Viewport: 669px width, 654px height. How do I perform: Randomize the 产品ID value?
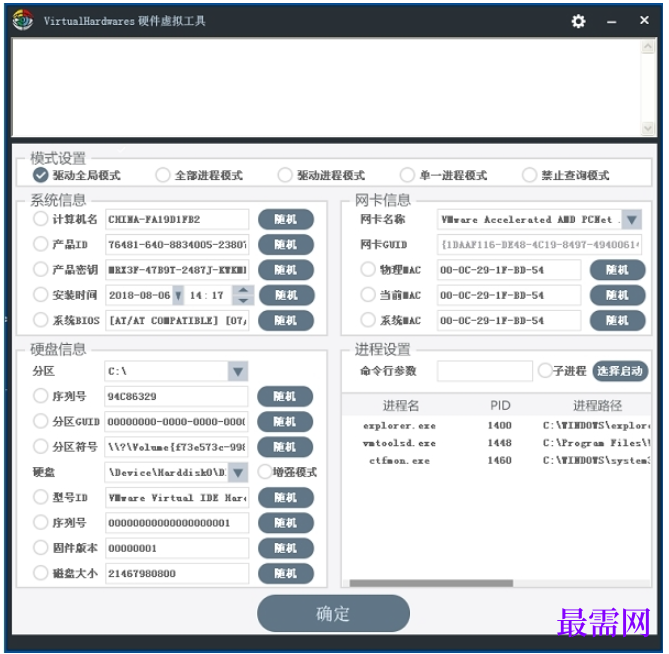(x=285, y=244)
